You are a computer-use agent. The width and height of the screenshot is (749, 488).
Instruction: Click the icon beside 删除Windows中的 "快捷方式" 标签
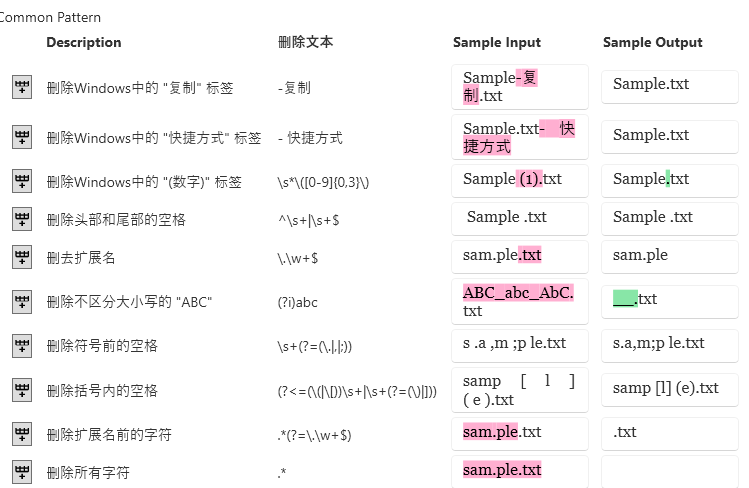(22, 137)
